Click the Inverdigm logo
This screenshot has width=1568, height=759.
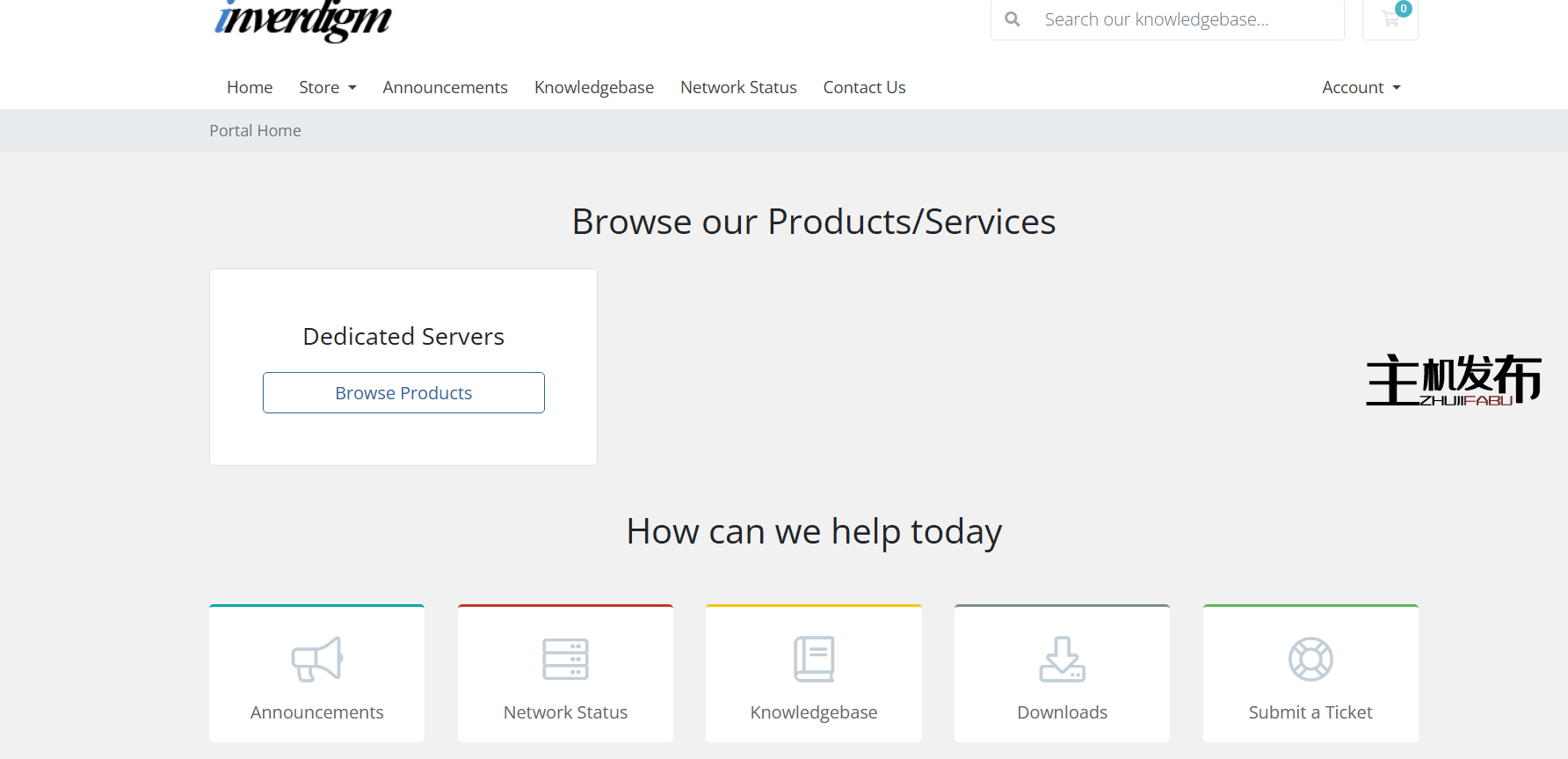(303, 19)
